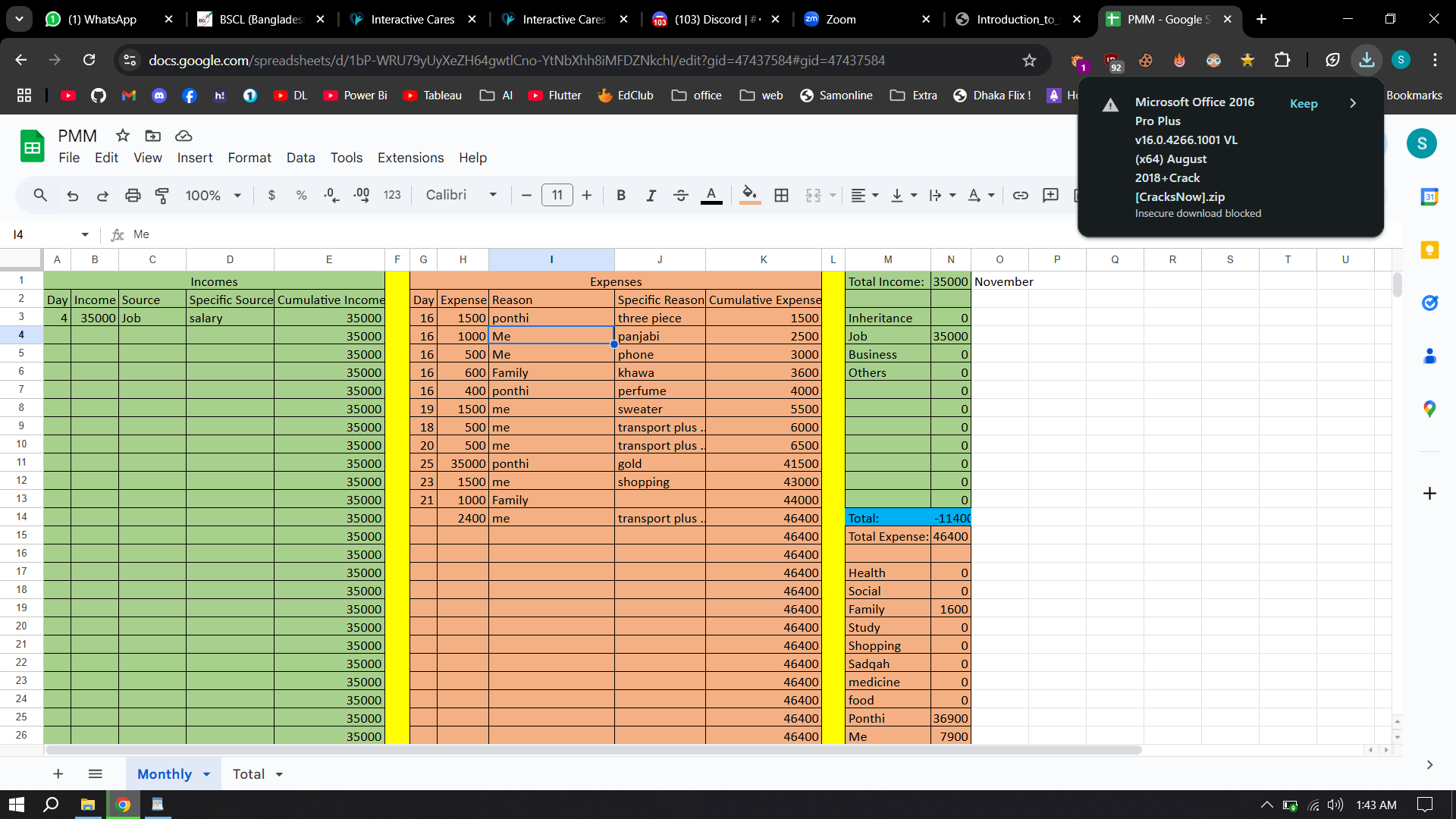
Task: Click the insert comment icon
Action: pyautogui.click(x=1050, y=196)
